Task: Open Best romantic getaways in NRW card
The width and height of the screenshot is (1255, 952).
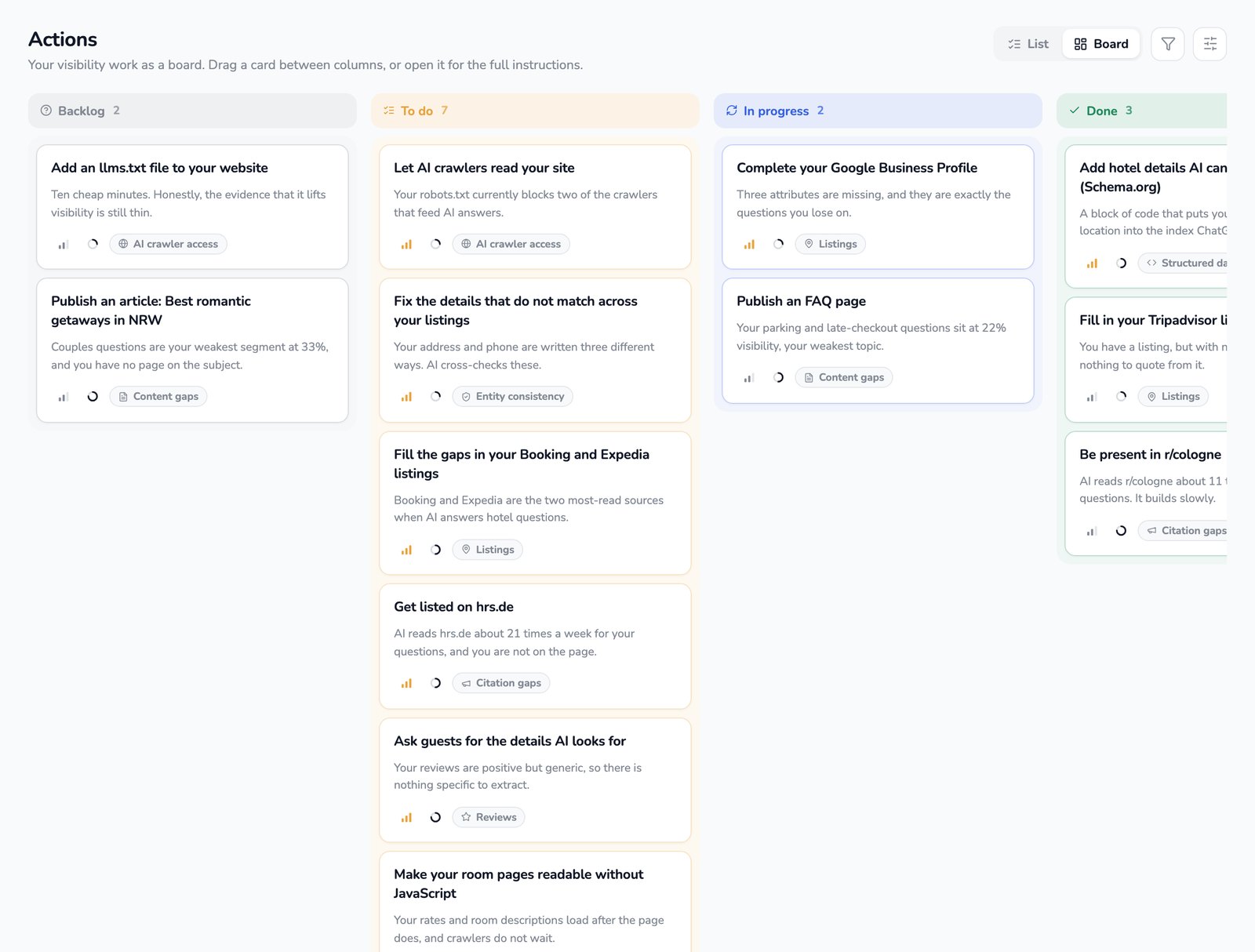Action: 192,350
